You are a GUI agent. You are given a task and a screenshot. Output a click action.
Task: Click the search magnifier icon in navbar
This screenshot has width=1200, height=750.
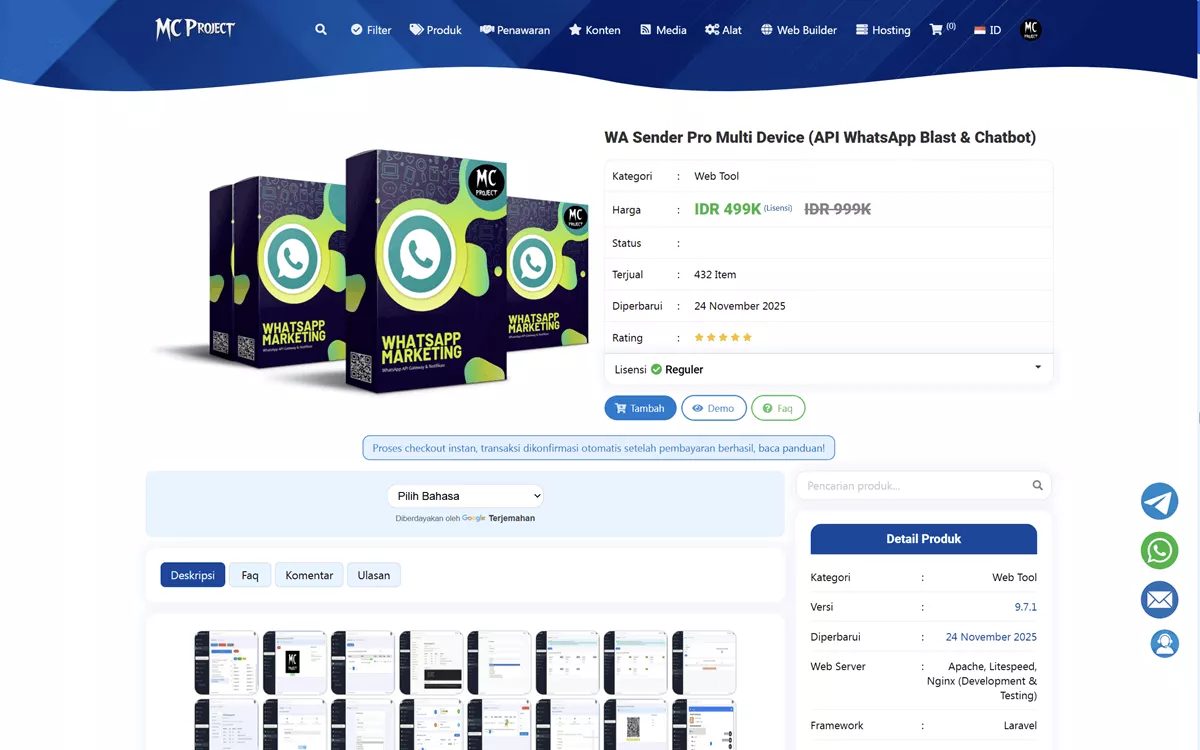click(321, 30)
